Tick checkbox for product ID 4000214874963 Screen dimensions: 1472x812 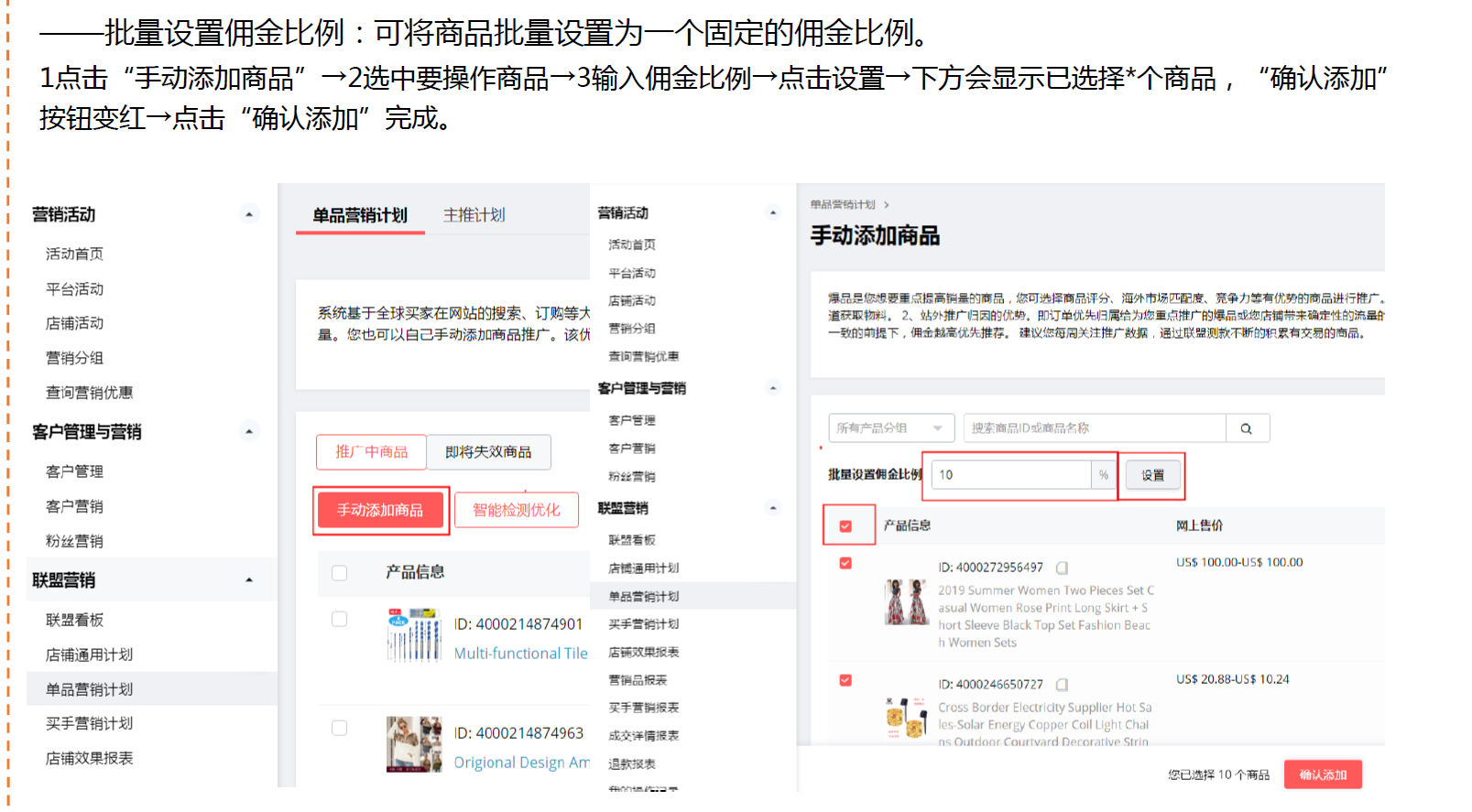[339, 728]
